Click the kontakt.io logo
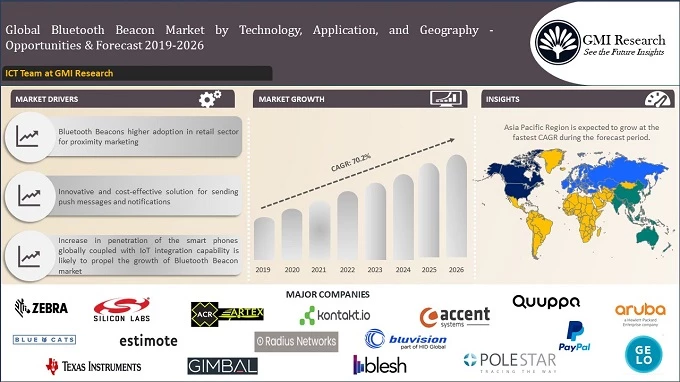Viewport: 680px width, 382px height. 335,315
